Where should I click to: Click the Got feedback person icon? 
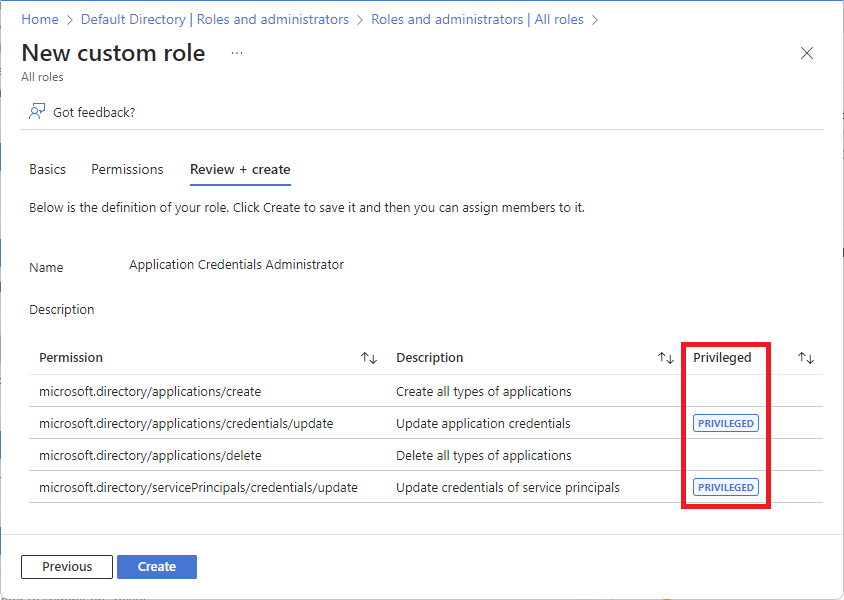point(37,112)
